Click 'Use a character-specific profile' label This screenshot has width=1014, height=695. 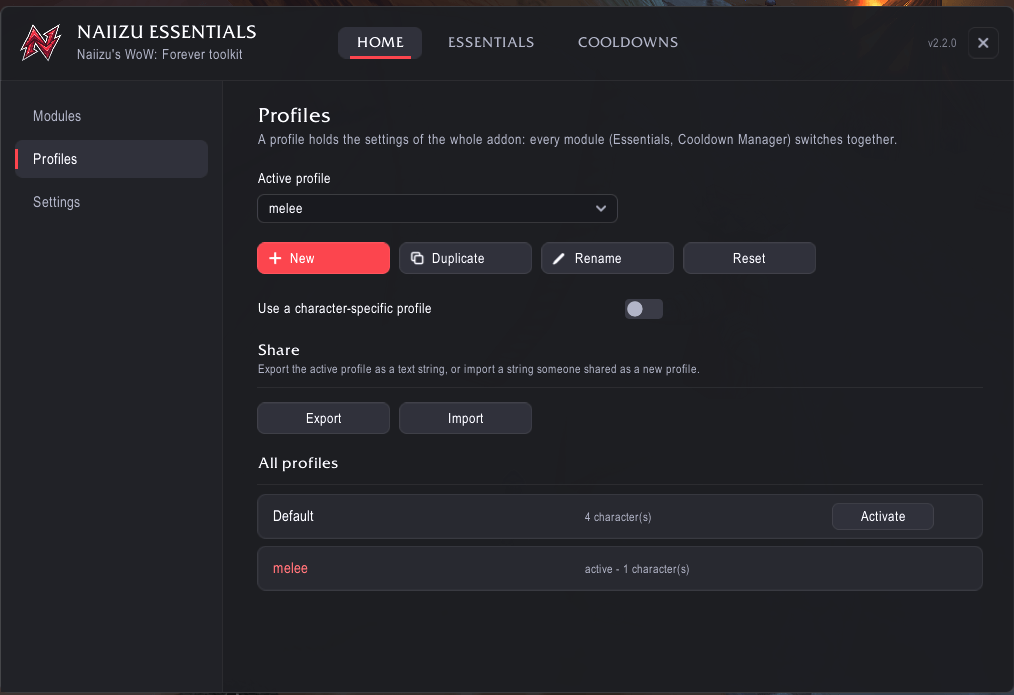(345, 308)
